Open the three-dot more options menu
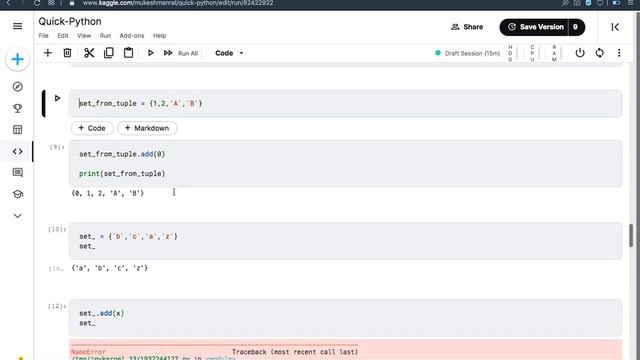Screen dimensions: 640x360 click(619, 53)
